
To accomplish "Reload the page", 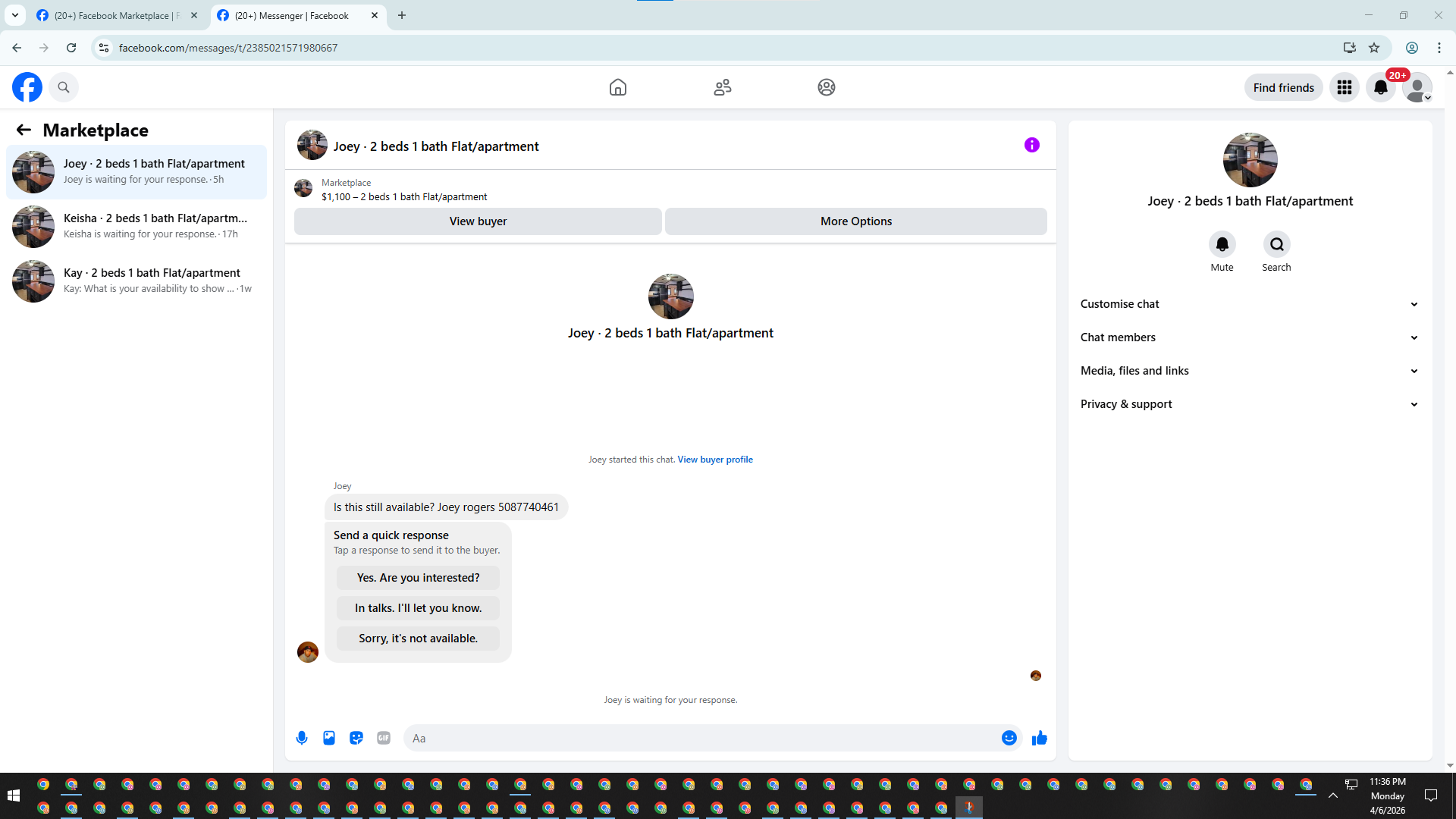I will [x=71, y=48].
